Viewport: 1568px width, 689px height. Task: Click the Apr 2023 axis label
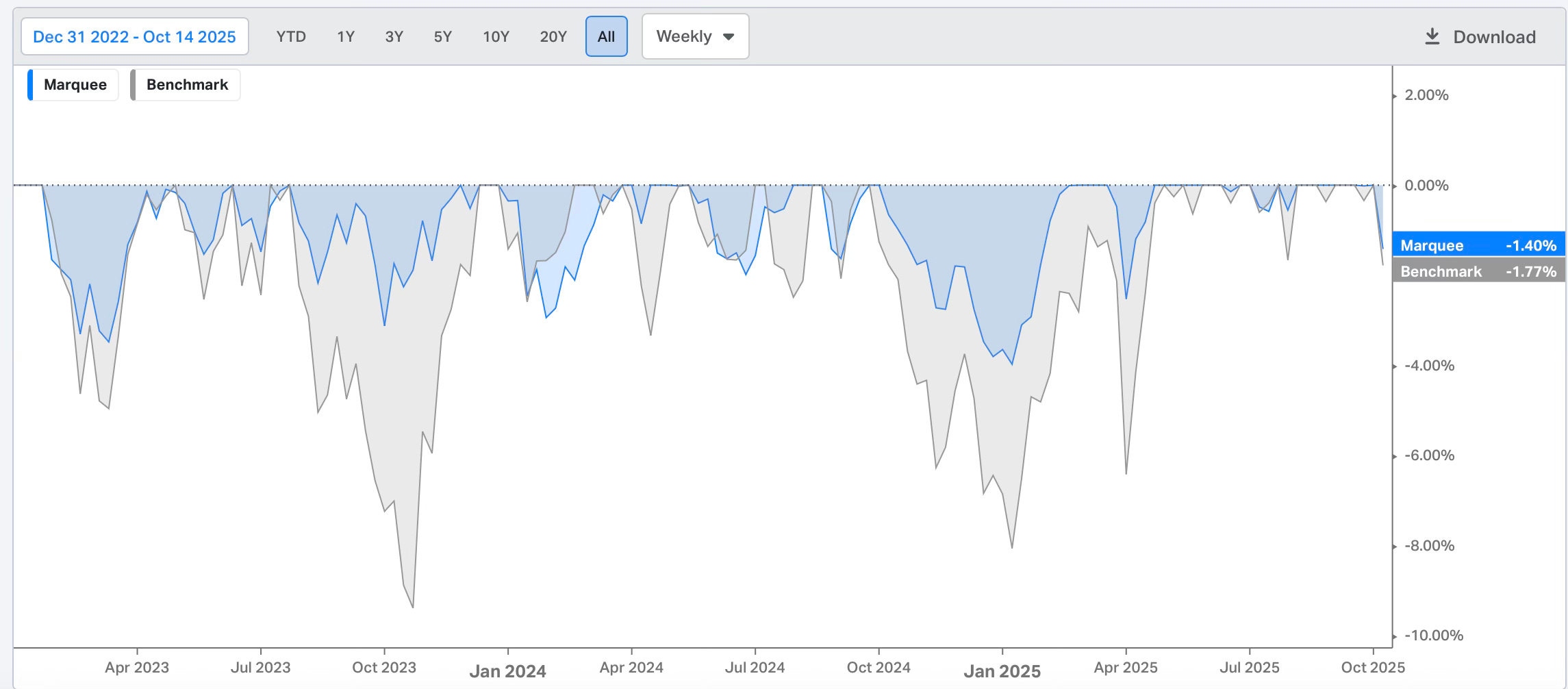click(x=137, y=668)
